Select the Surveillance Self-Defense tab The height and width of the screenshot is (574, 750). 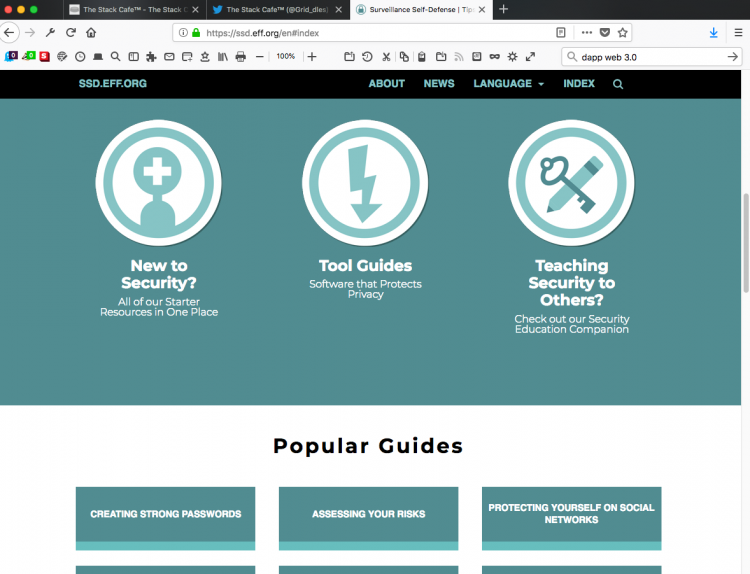421,10
